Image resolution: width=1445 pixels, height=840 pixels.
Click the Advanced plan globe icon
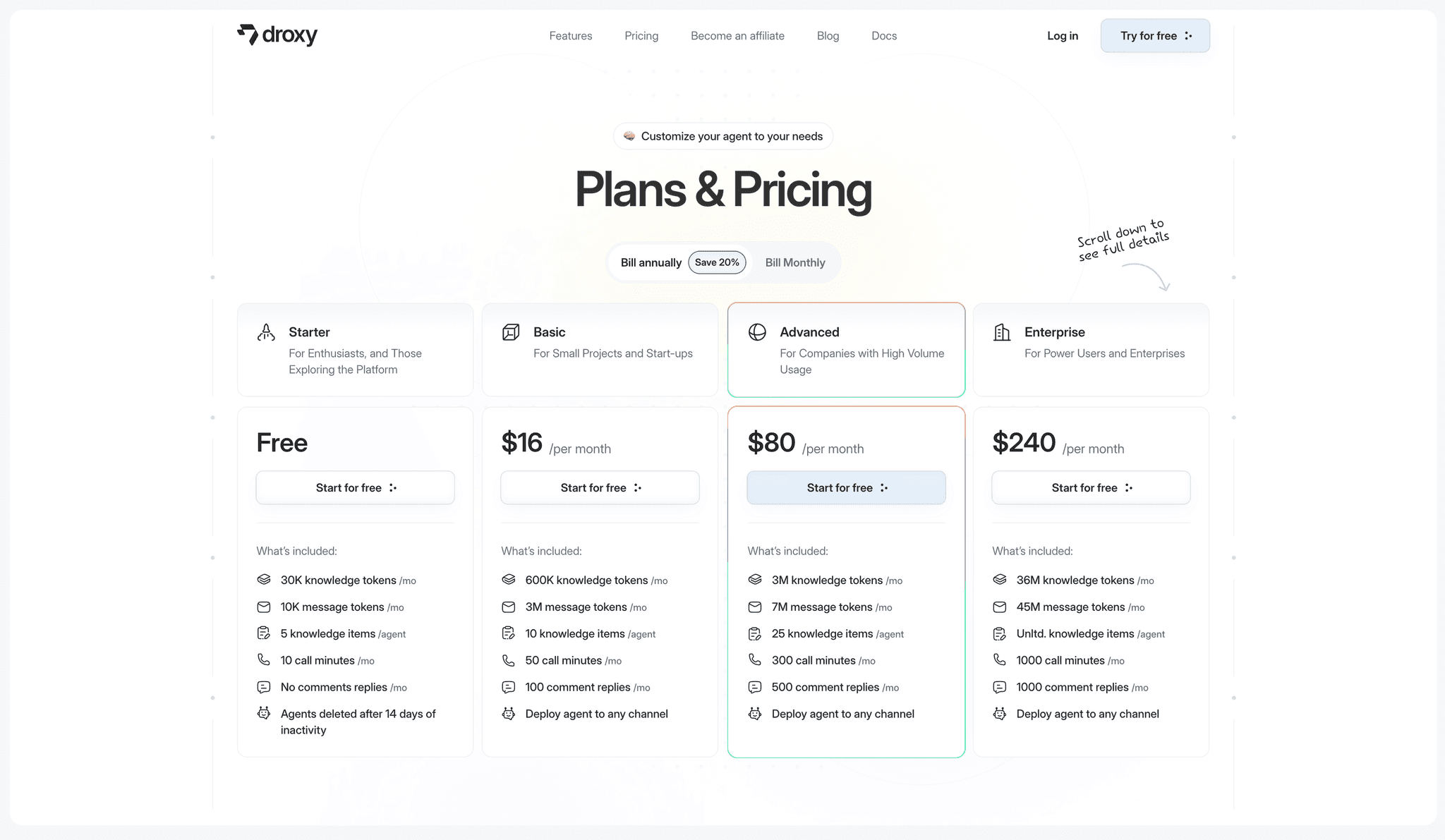(x=757, y=332)
